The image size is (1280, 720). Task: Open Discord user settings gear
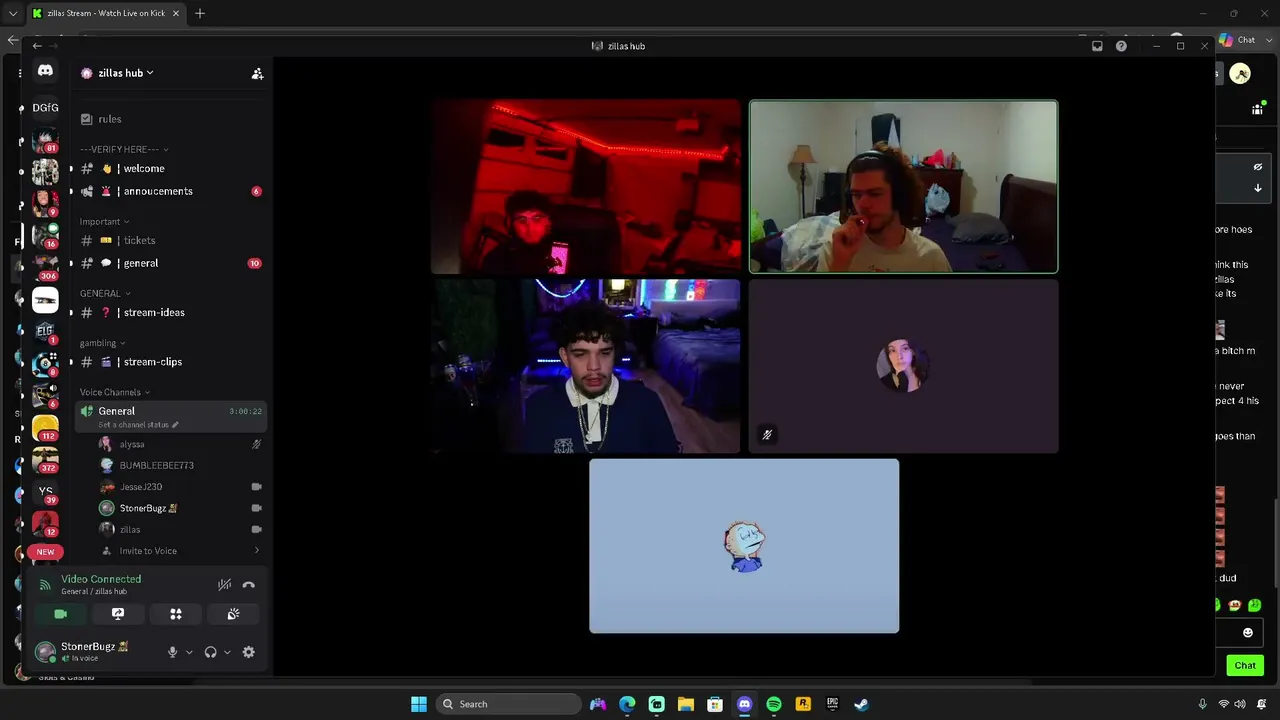click(x=249, y=652)
